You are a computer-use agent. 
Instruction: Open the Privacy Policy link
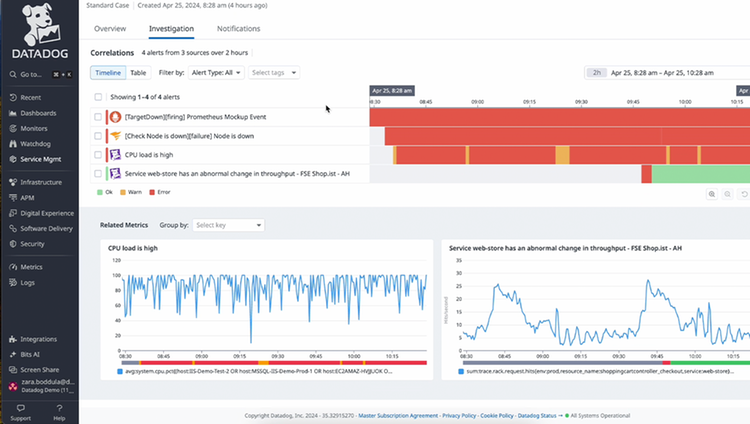pos(459,415)
